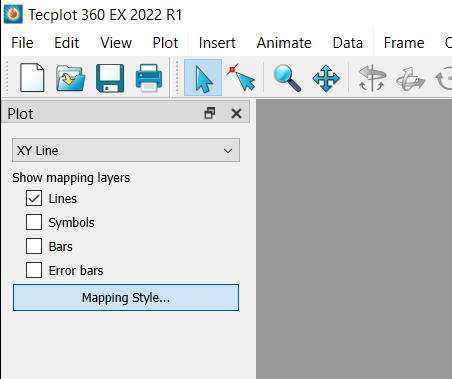The image size is (452, 379).
Task: Enable the Symbols mapping layer
Action: click(x=34, y=222)
